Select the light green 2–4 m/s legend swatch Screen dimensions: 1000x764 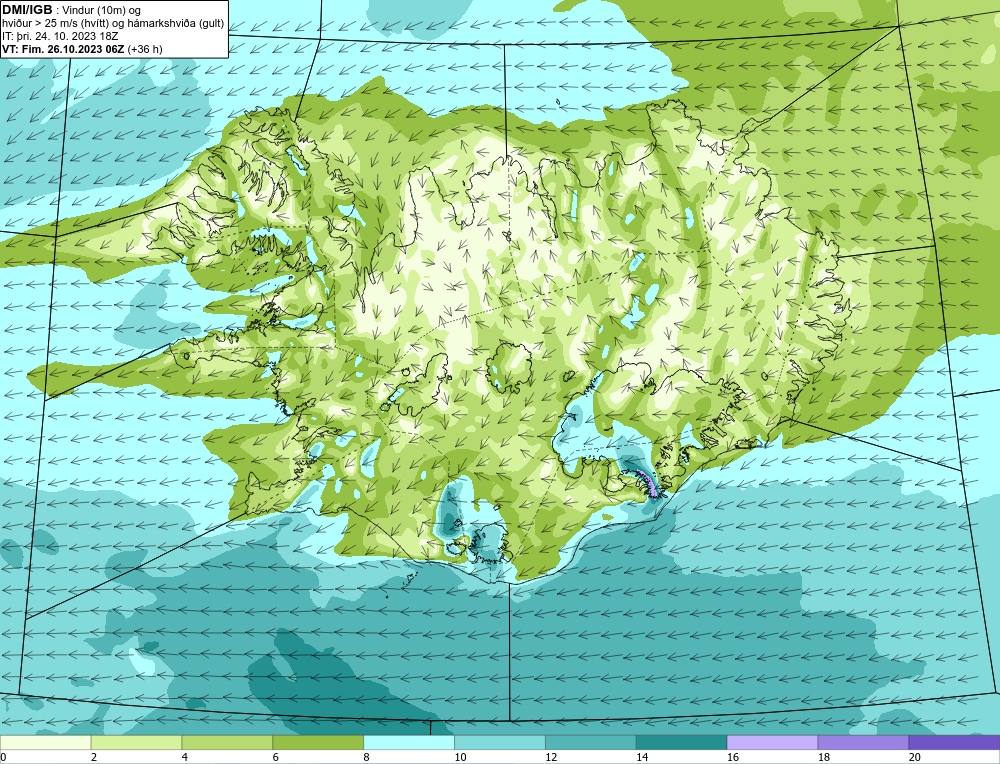[x=136, y=742]
